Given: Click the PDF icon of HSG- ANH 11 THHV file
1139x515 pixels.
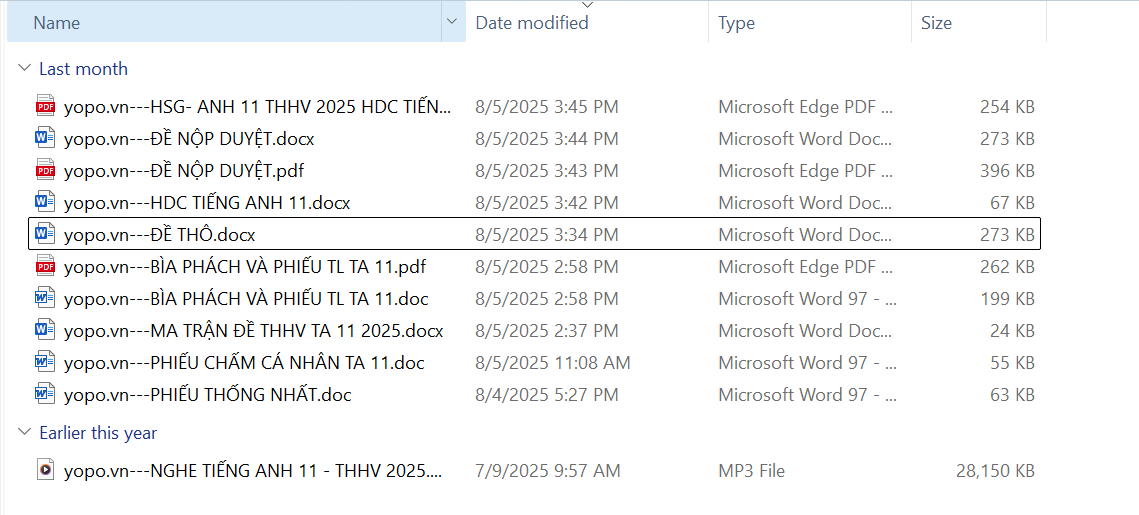Looking at the screenshot, I should coord(45,106).
